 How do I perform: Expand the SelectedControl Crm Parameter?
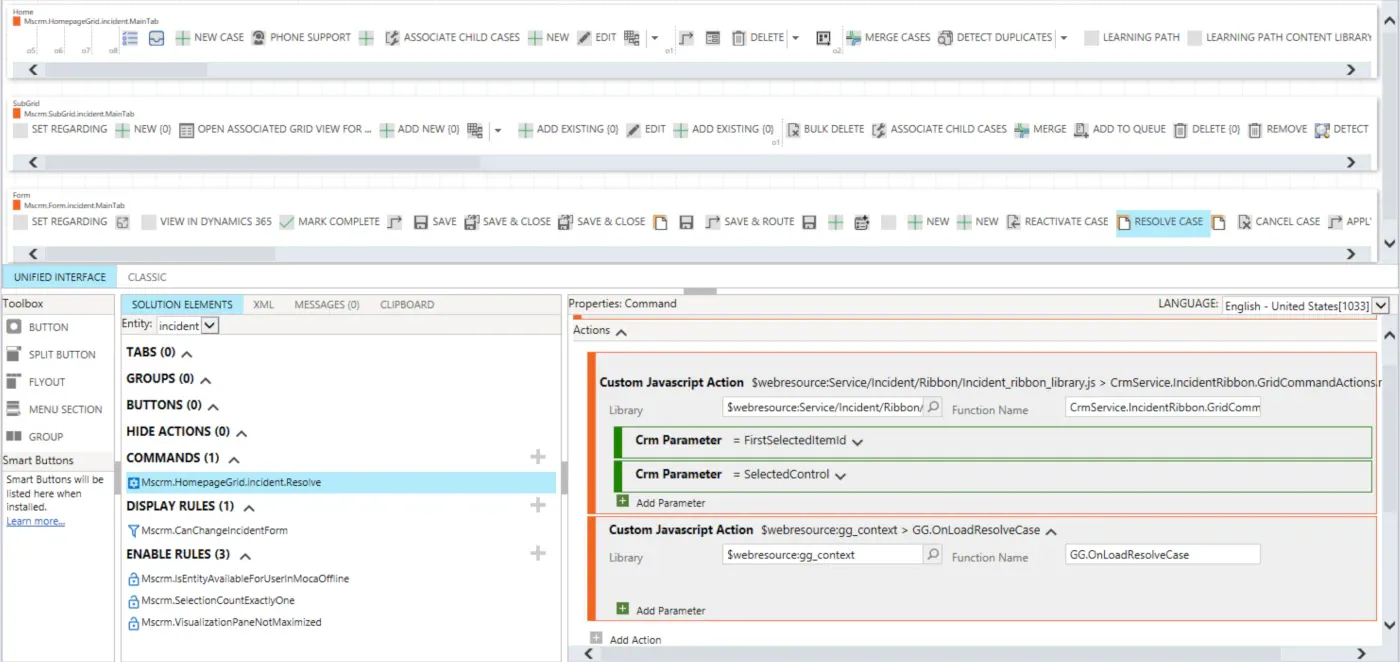coord(840,476)
